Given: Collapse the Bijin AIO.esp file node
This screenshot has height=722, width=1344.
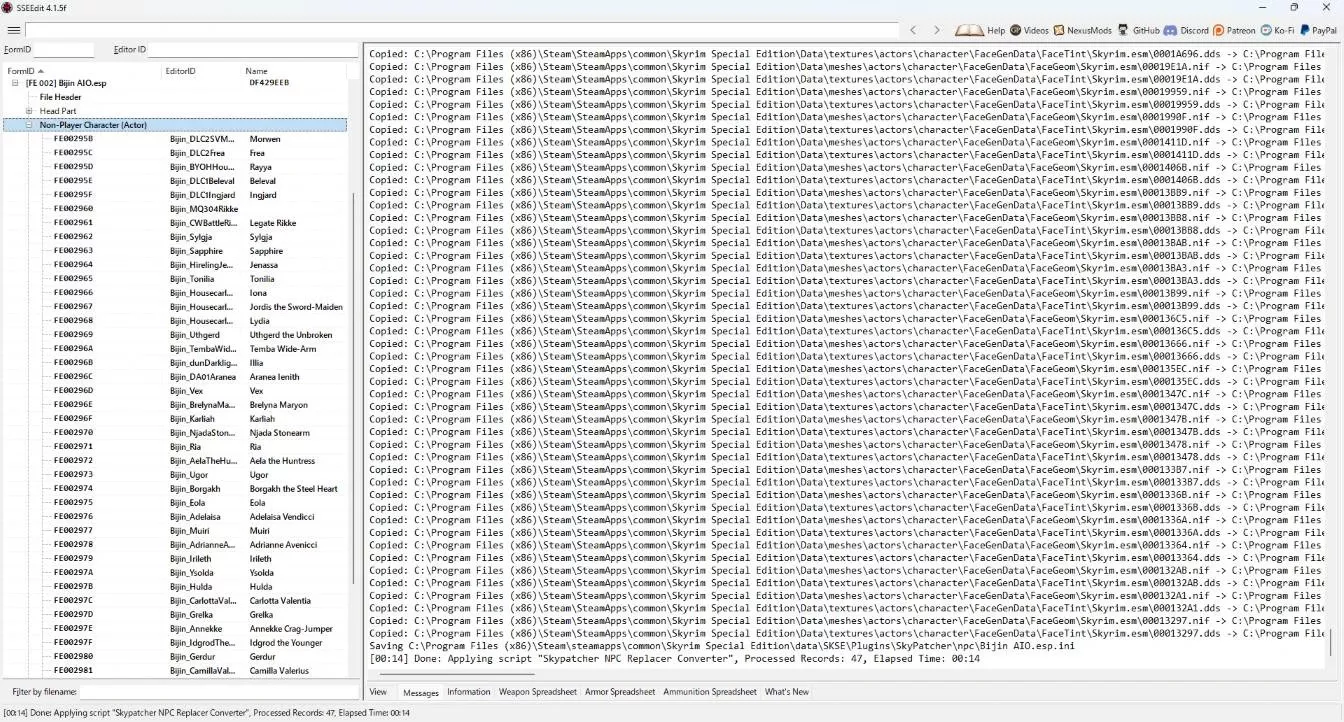Looking at the screenshot, I should click(15, 83).
